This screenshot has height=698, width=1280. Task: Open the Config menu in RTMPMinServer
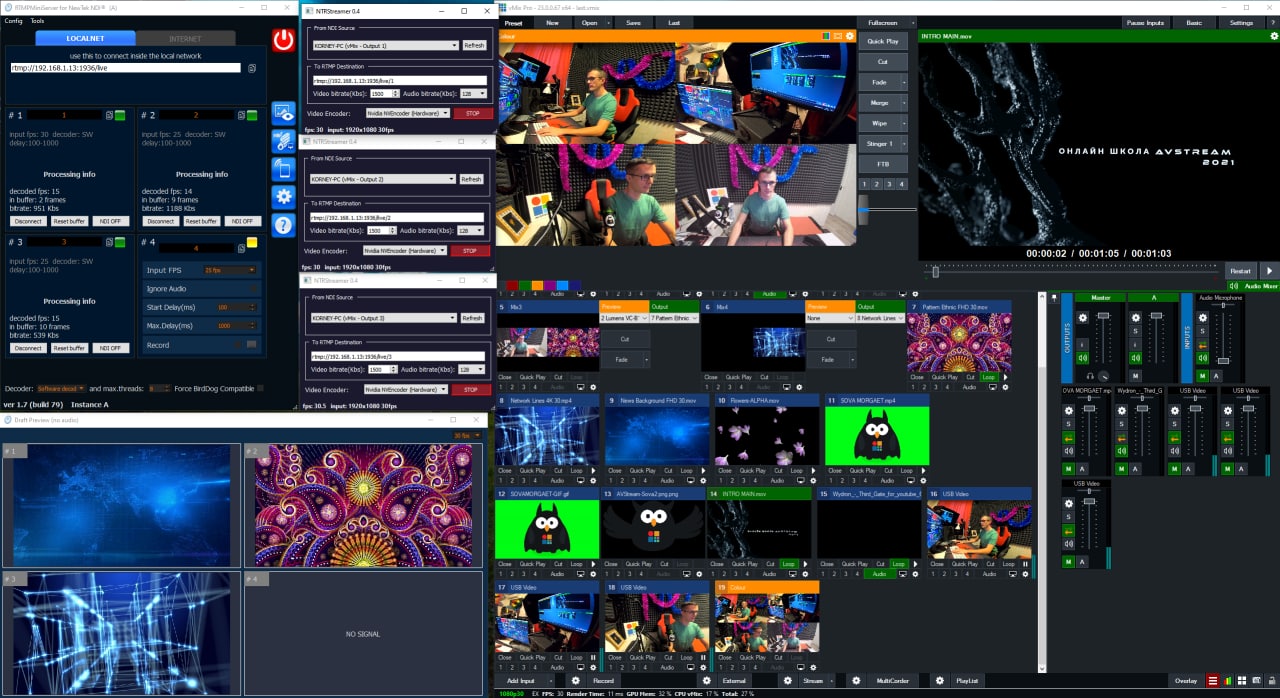pos(13,20)
